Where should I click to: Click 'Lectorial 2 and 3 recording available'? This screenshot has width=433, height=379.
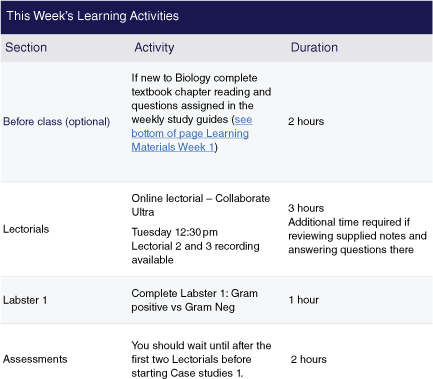coord(195,253)
